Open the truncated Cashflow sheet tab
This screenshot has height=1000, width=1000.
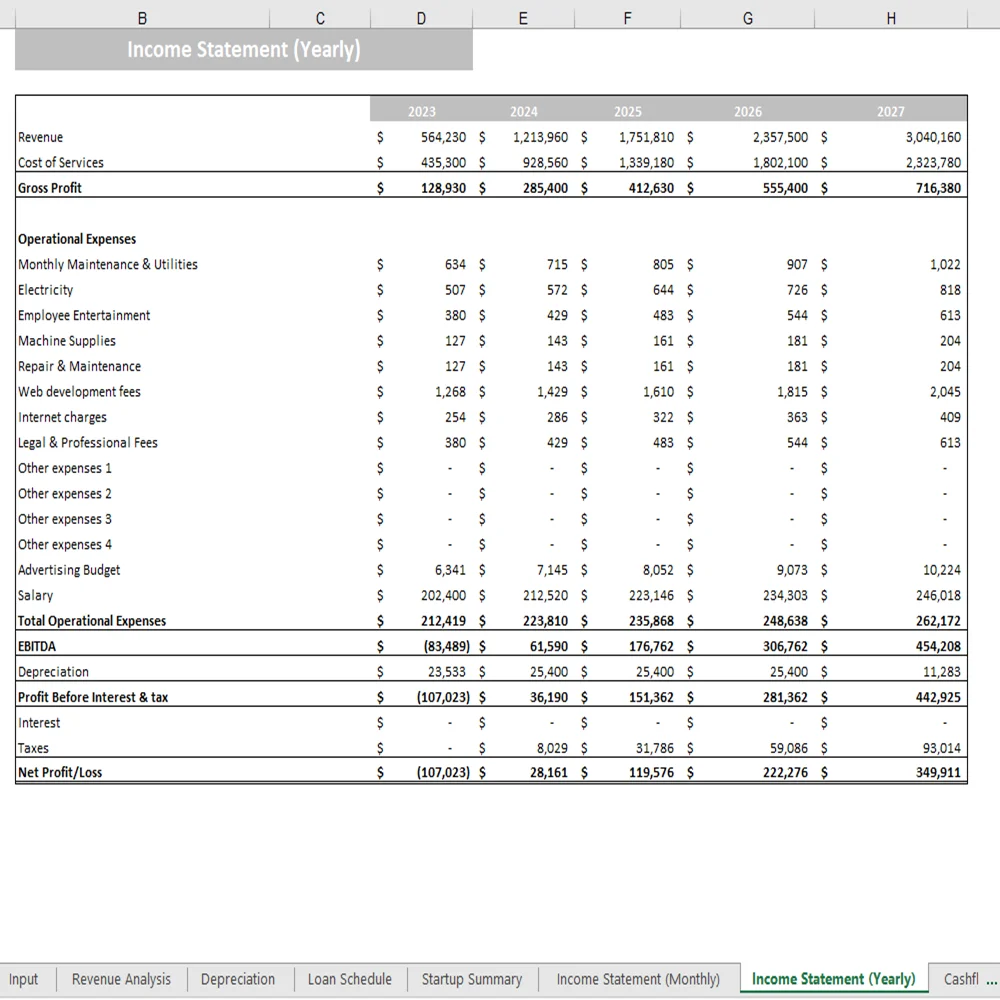click(x=961, y=979)
